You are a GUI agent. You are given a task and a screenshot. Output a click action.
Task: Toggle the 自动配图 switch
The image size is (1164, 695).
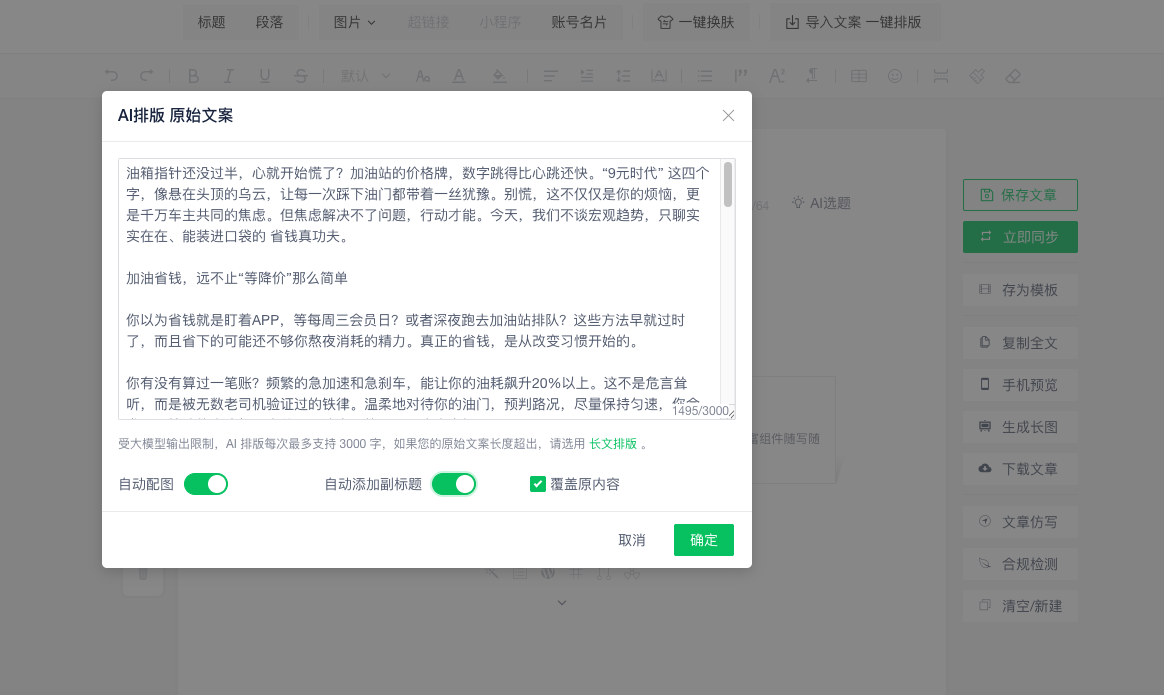[x=206, y=484]
